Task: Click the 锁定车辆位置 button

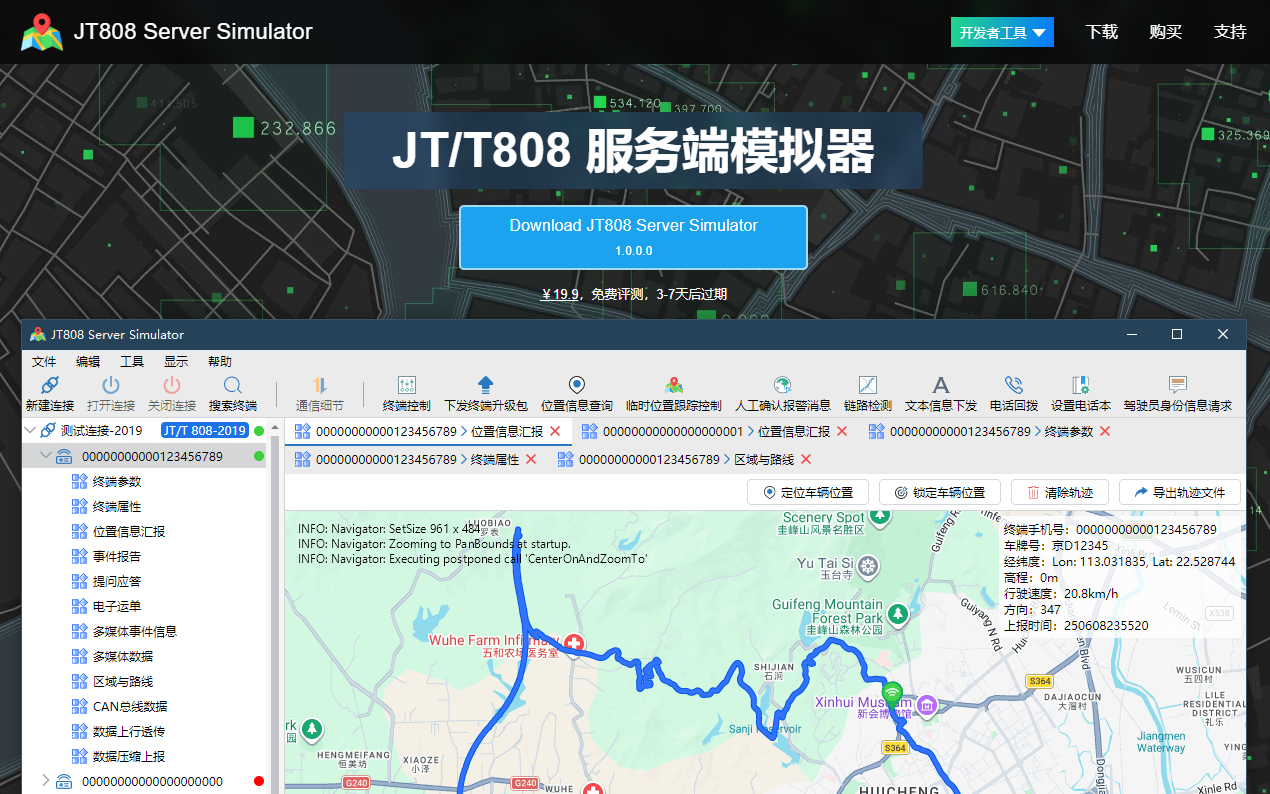Action: (x=940, y=492)
